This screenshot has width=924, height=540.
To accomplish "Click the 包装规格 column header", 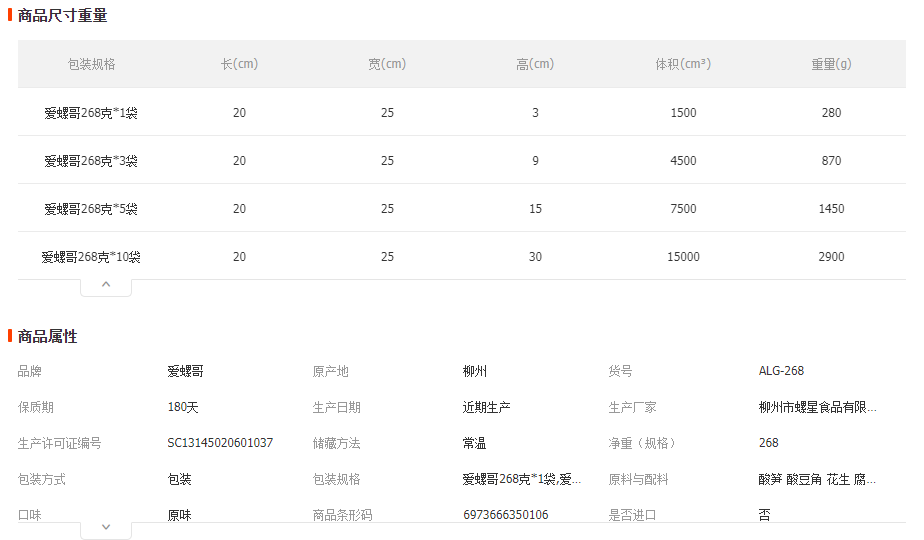I will [91, 64].
